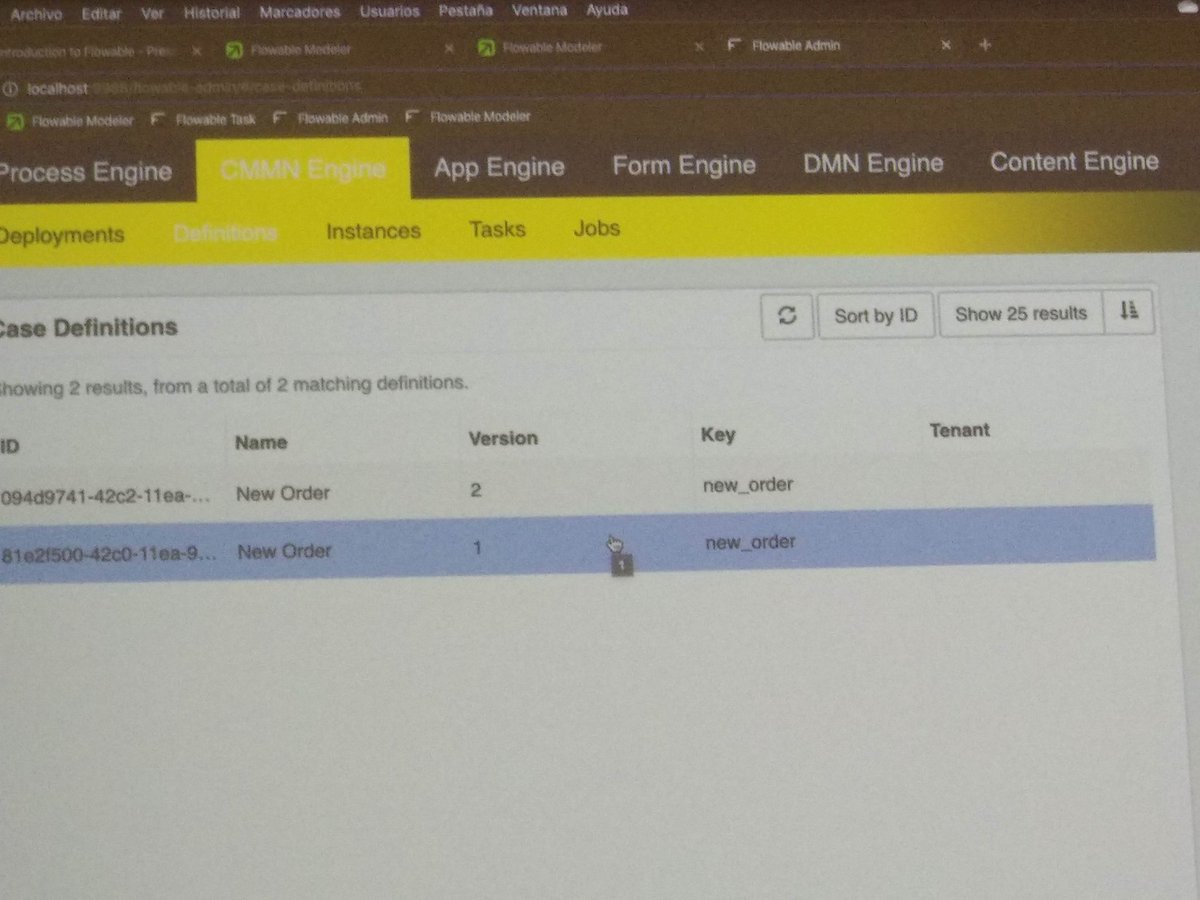Open the Content Engine tab
Image resolution: width=1200 pixels, height=900 pixels.
coord(1074,162)
